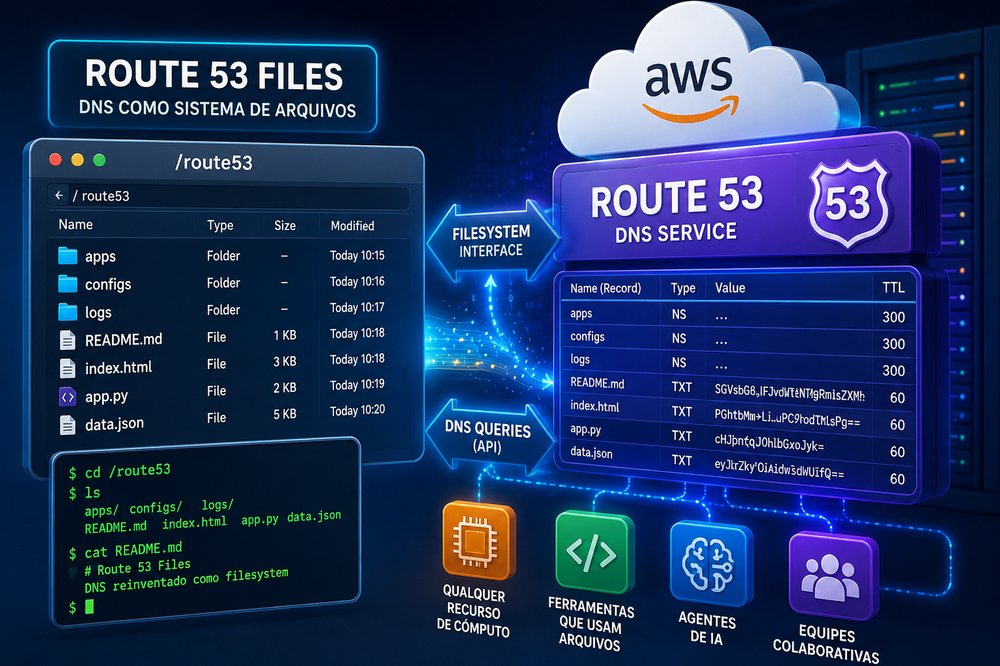Image resolution: width=1000 pixels, height=666 pixels.
Task: Click the / route53 path bar
Action: [228, 196]
